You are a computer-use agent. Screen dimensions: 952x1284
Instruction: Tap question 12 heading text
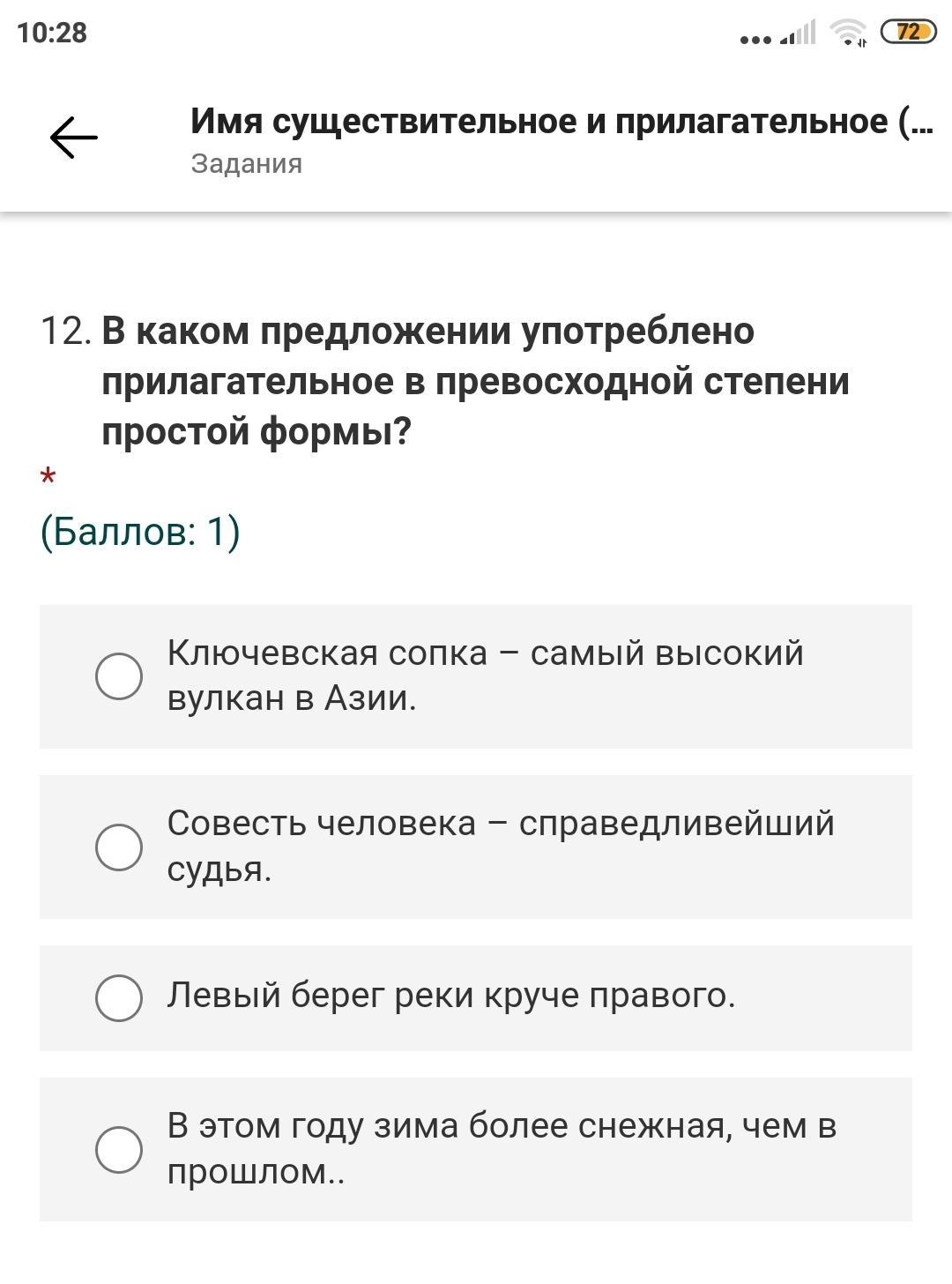click(x=475, y=381)
